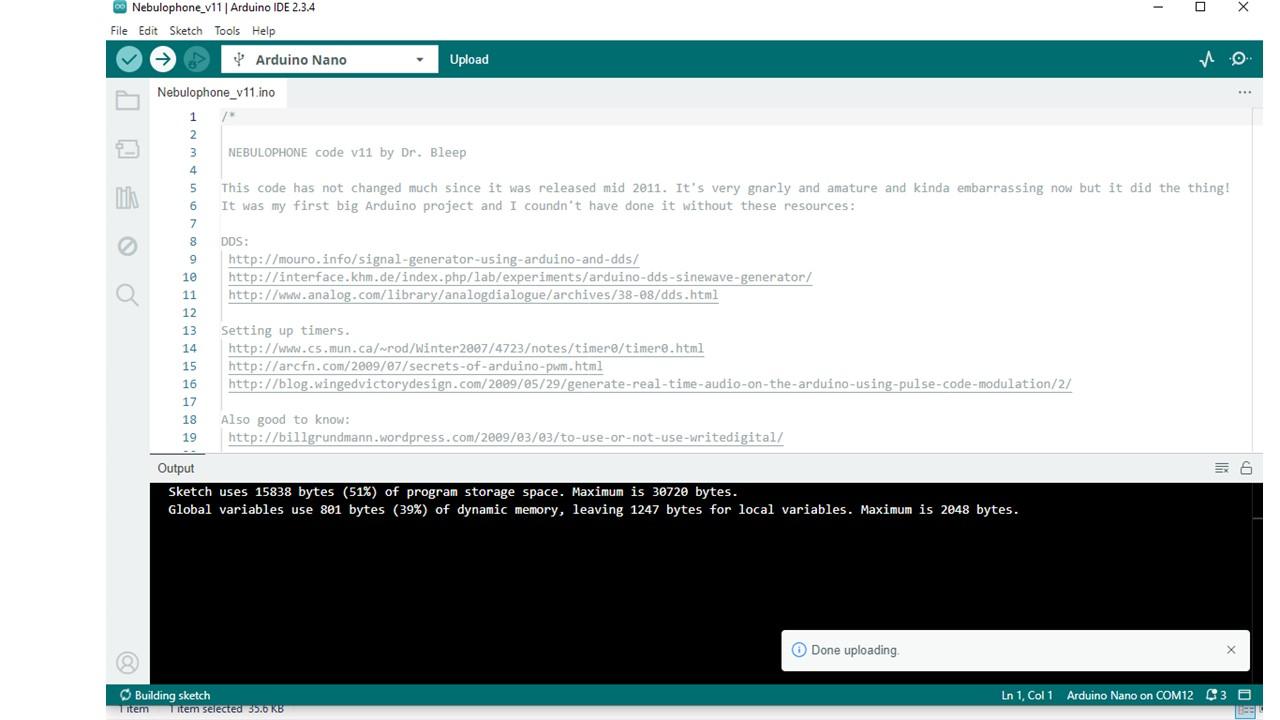Click the Output panel vertical scrollbar
Image resolution: width=1280 pixels, height=720 pixels.
pyautogui.click(x=1257, y=583)
